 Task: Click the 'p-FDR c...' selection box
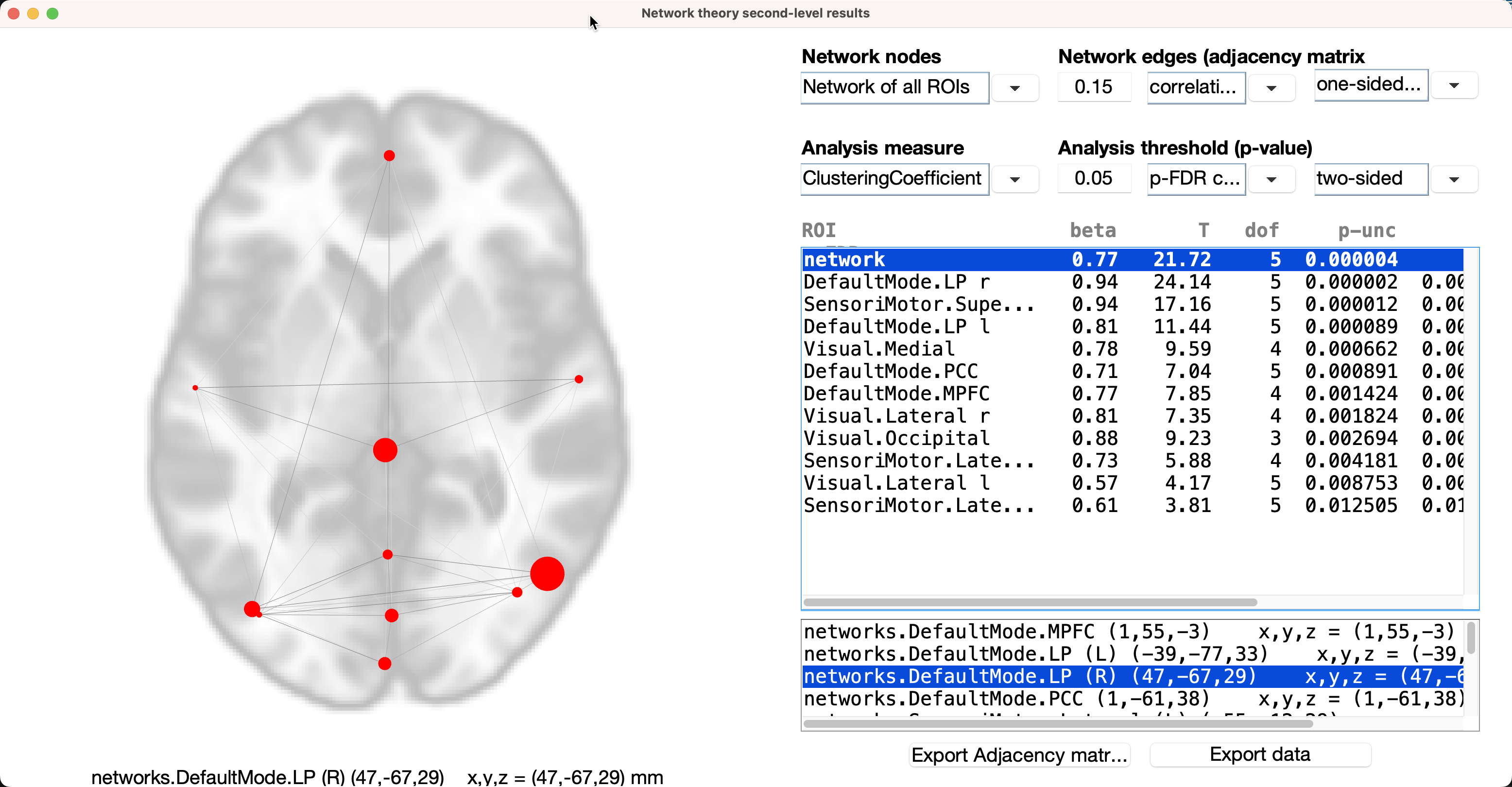(x=1196, y=179)
